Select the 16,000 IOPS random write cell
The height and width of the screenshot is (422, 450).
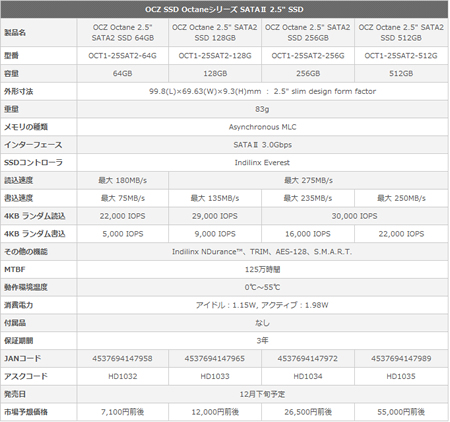(308, 234)
